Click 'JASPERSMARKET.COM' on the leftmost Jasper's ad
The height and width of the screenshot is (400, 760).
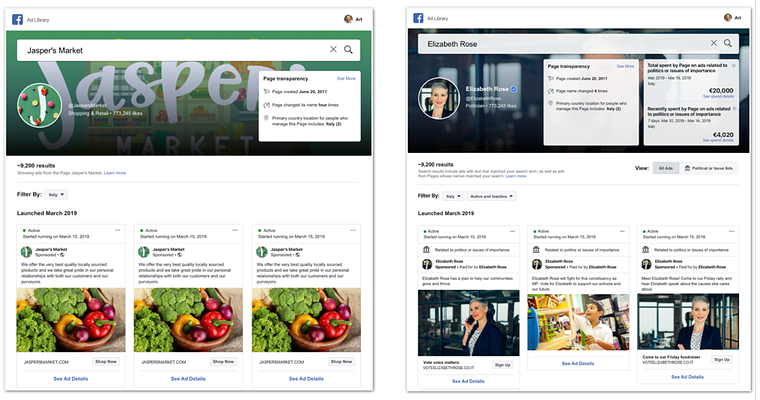click(47, 362)
